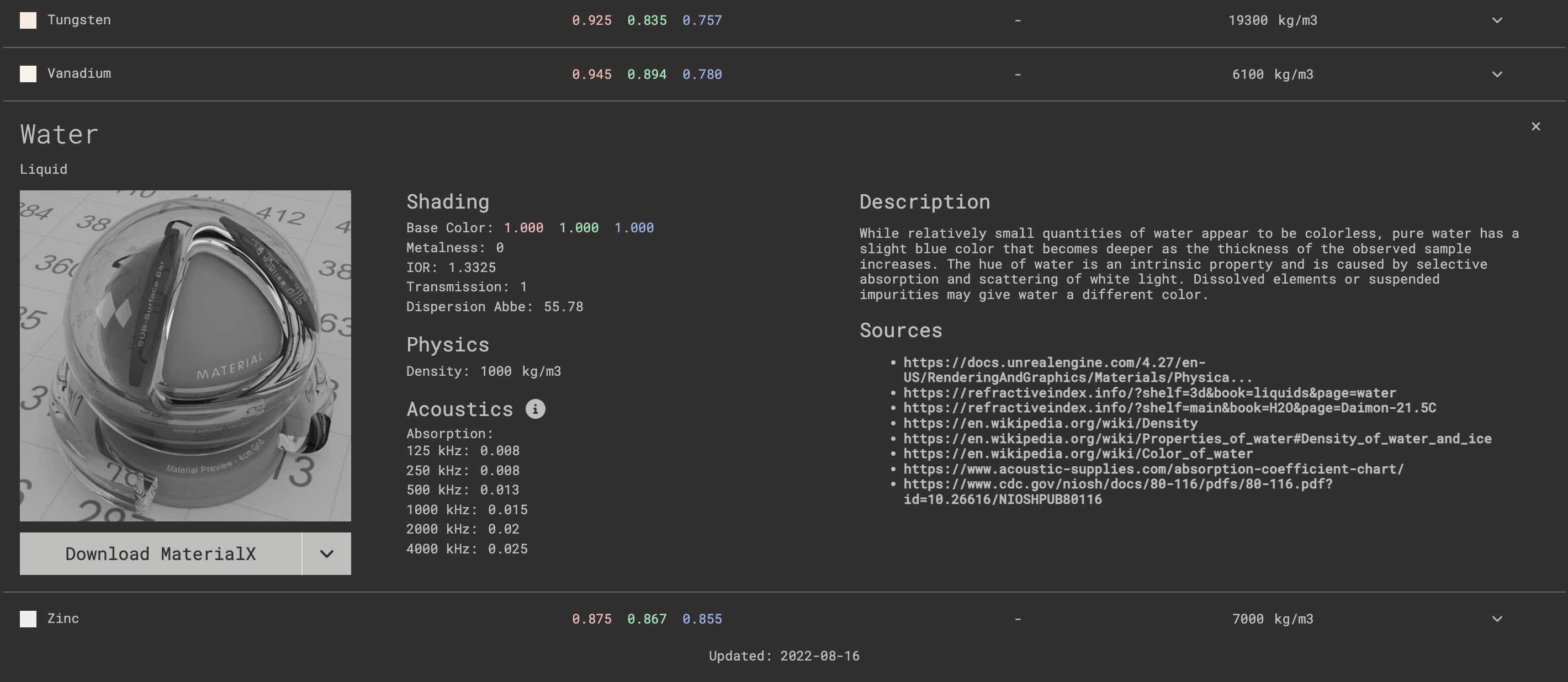Click the Sources section heading
The width and height of the screenshot is (1568, 682).
coord(901,331)
